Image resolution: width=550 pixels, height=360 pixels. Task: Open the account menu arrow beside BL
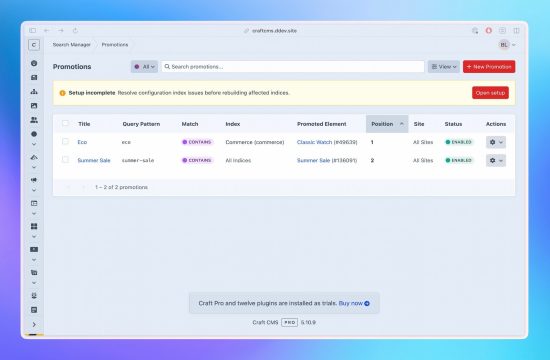coord(514,45)
